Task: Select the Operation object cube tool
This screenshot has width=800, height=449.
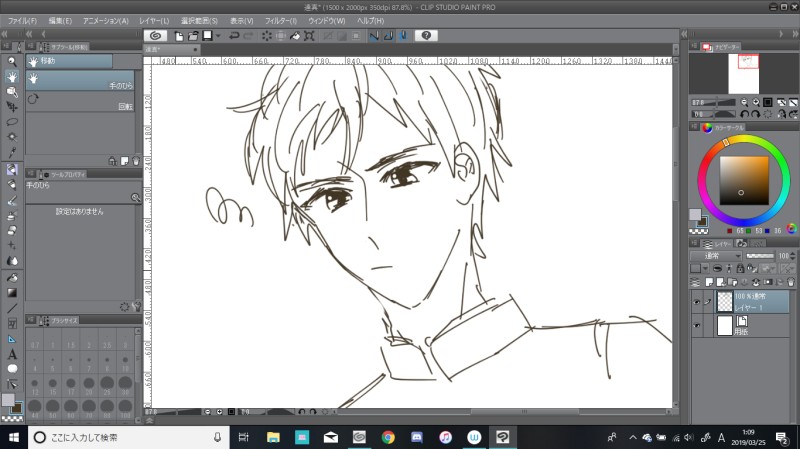Action: [x=12, y=92]
